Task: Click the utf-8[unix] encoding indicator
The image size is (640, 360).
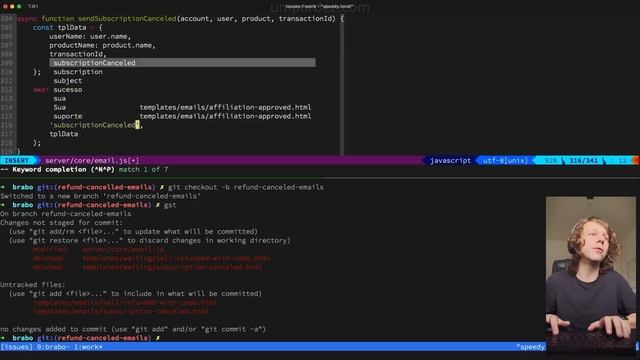Action: click(x=505, y=160)
